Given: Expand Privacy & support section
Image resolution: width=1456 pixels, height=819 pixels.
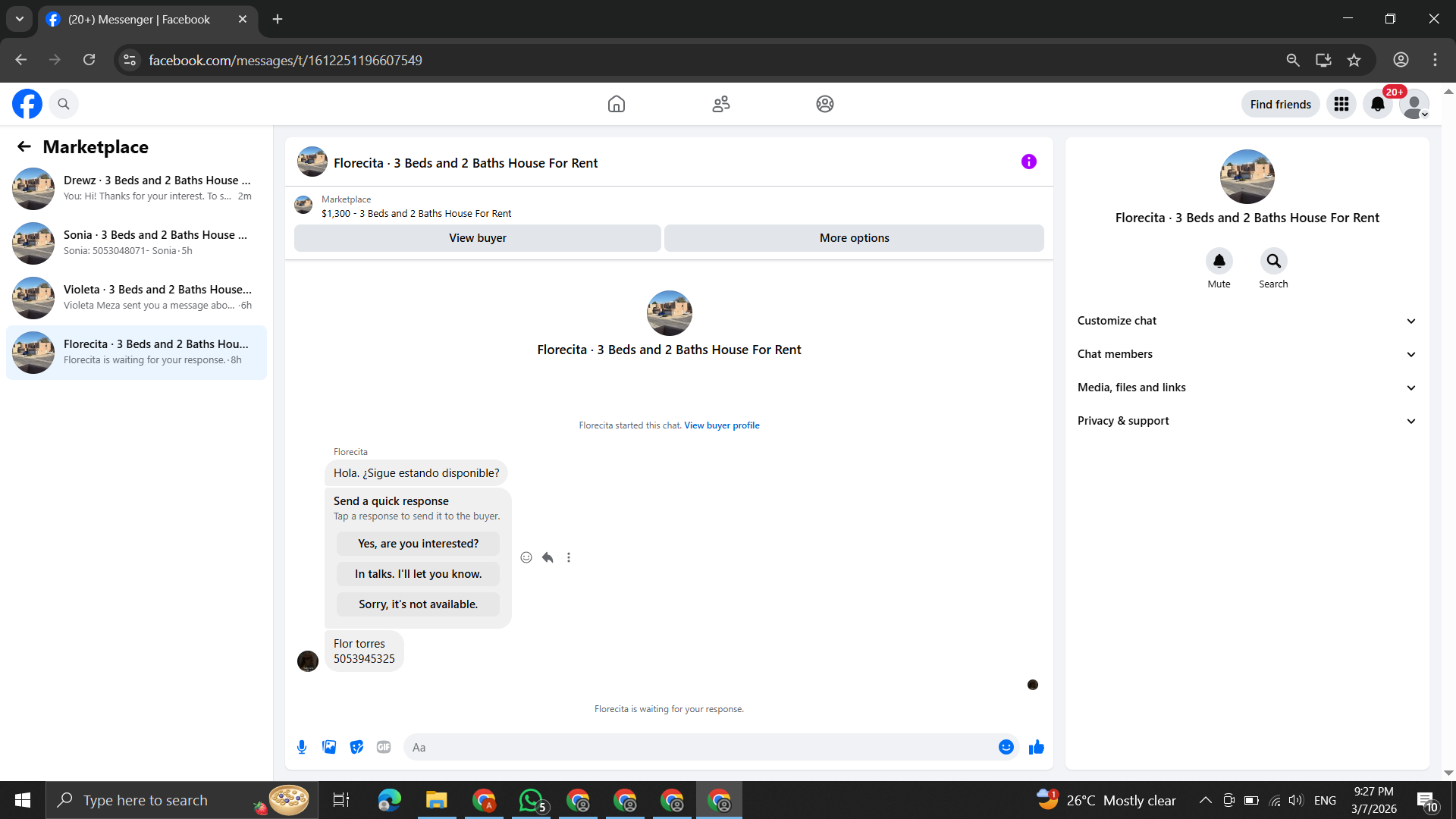Looking at the screenshot, I should (1247, 421).
